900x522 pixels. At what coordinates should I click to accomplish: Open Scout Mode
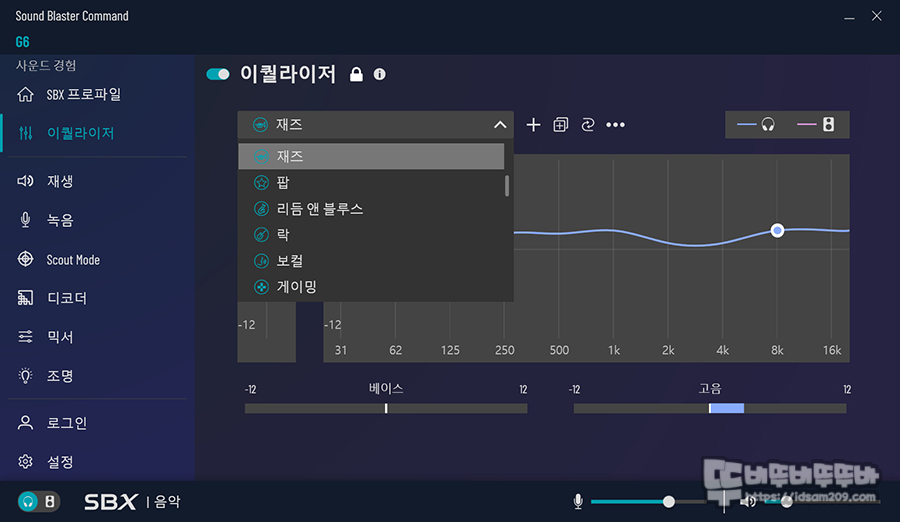pyautogui.click(x=58, y=260)
